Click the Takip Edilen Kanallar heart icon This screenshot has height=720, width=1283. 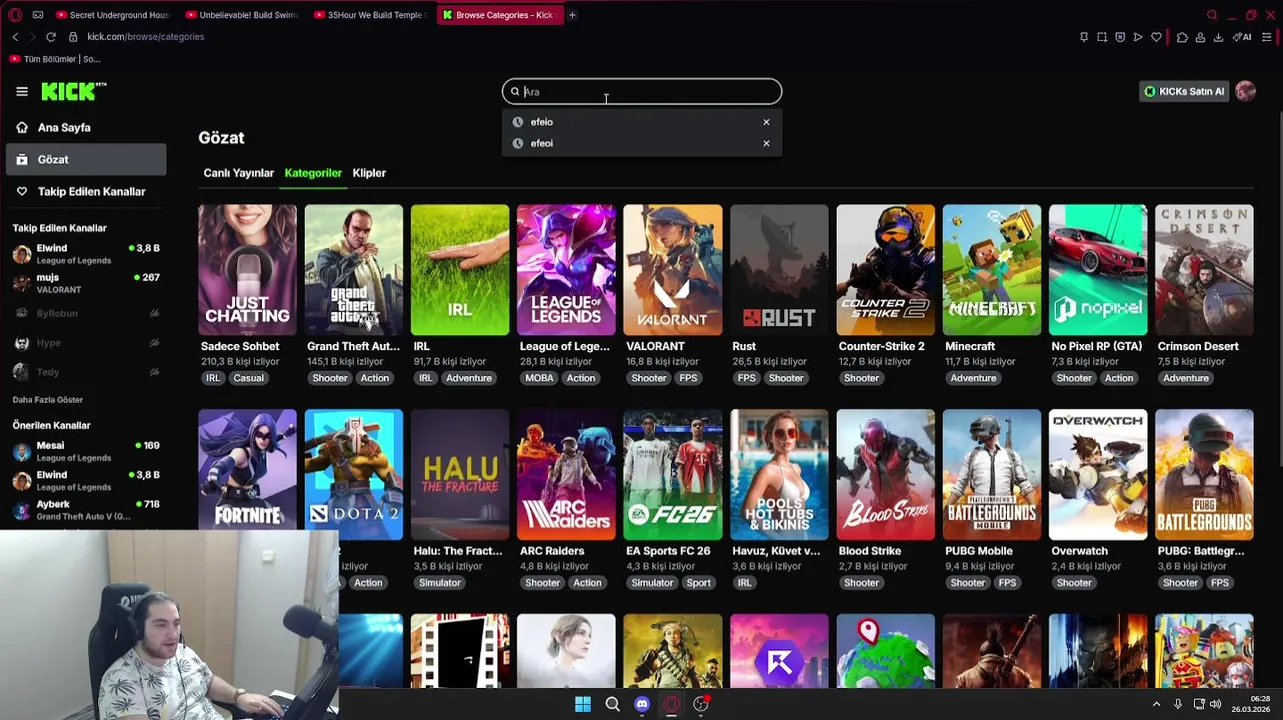[x=22, y=192]
